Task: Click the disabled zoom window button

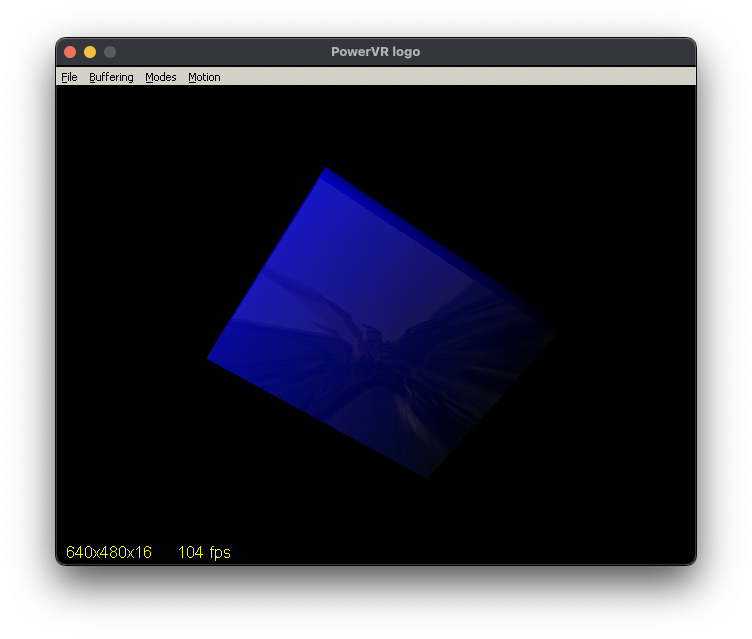Action: point(110,52)
